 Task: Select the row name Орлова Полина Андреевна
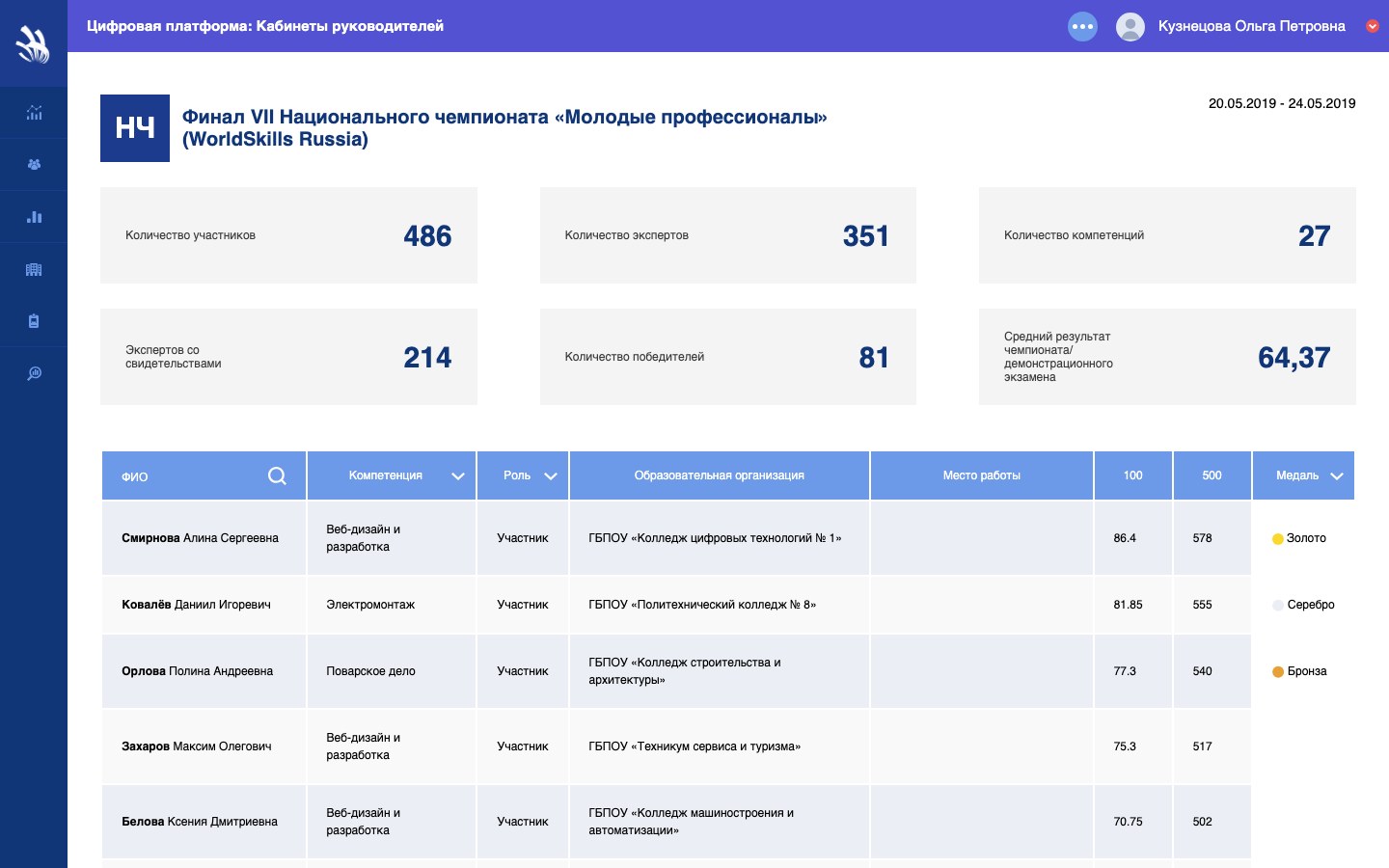pos(197,671)
